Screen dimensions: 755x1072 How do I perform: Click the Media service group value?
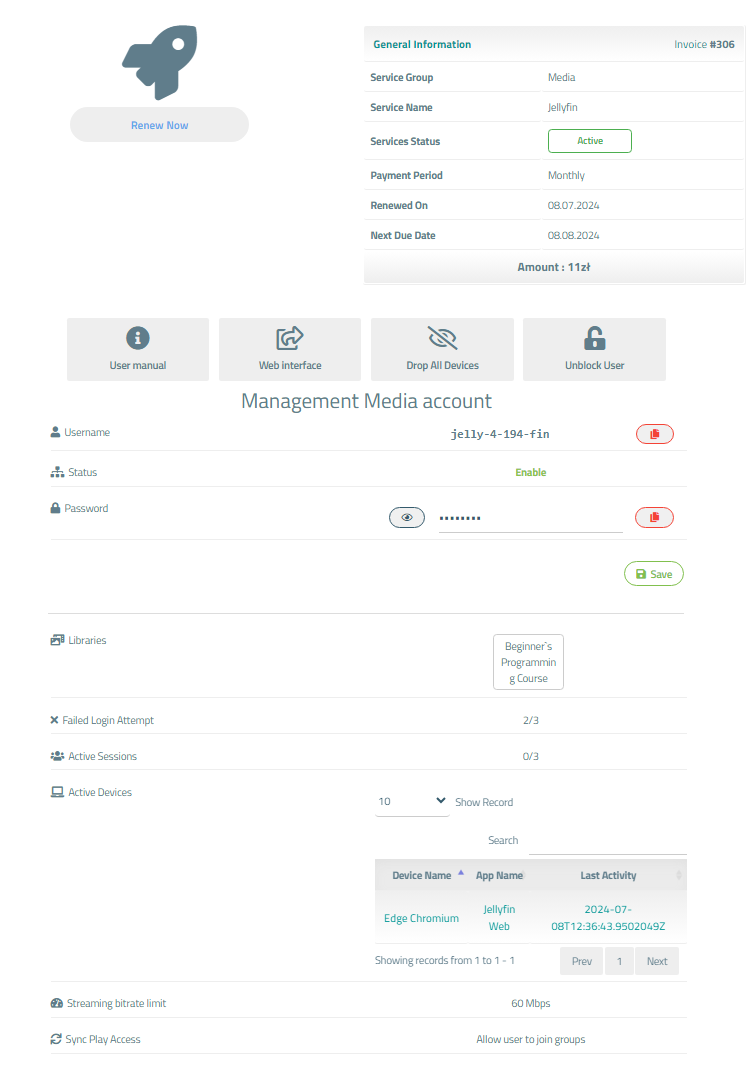click(x=561, y=77)
